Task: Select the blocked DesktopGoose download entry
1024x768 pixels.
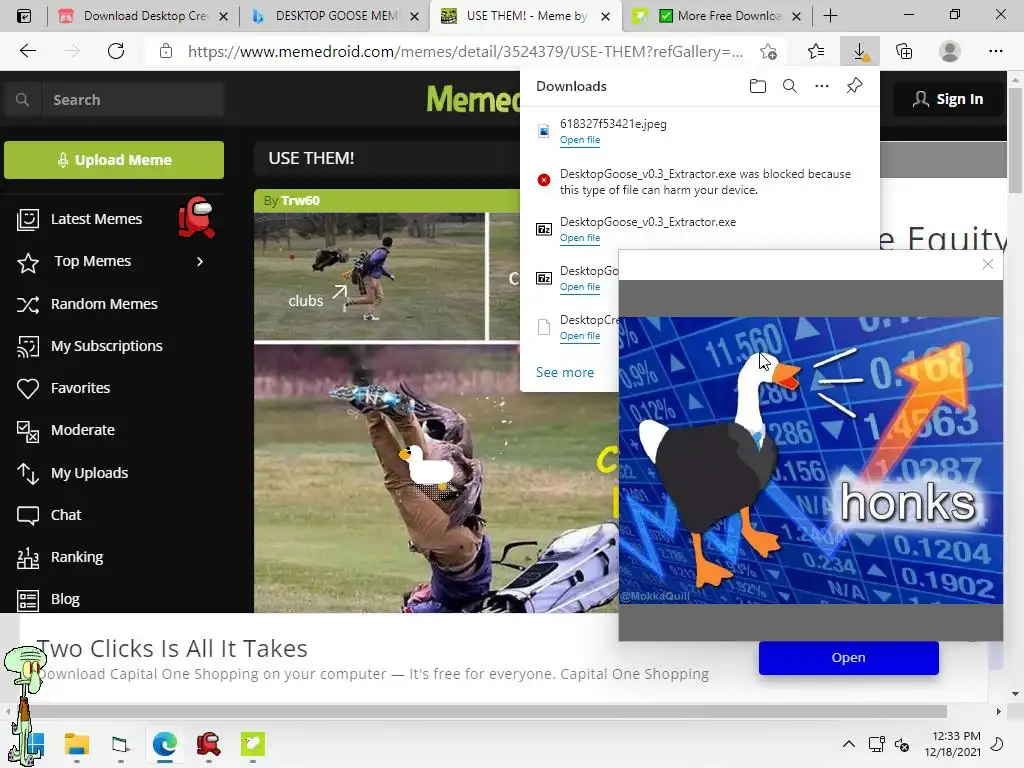Action: [699, 182]
